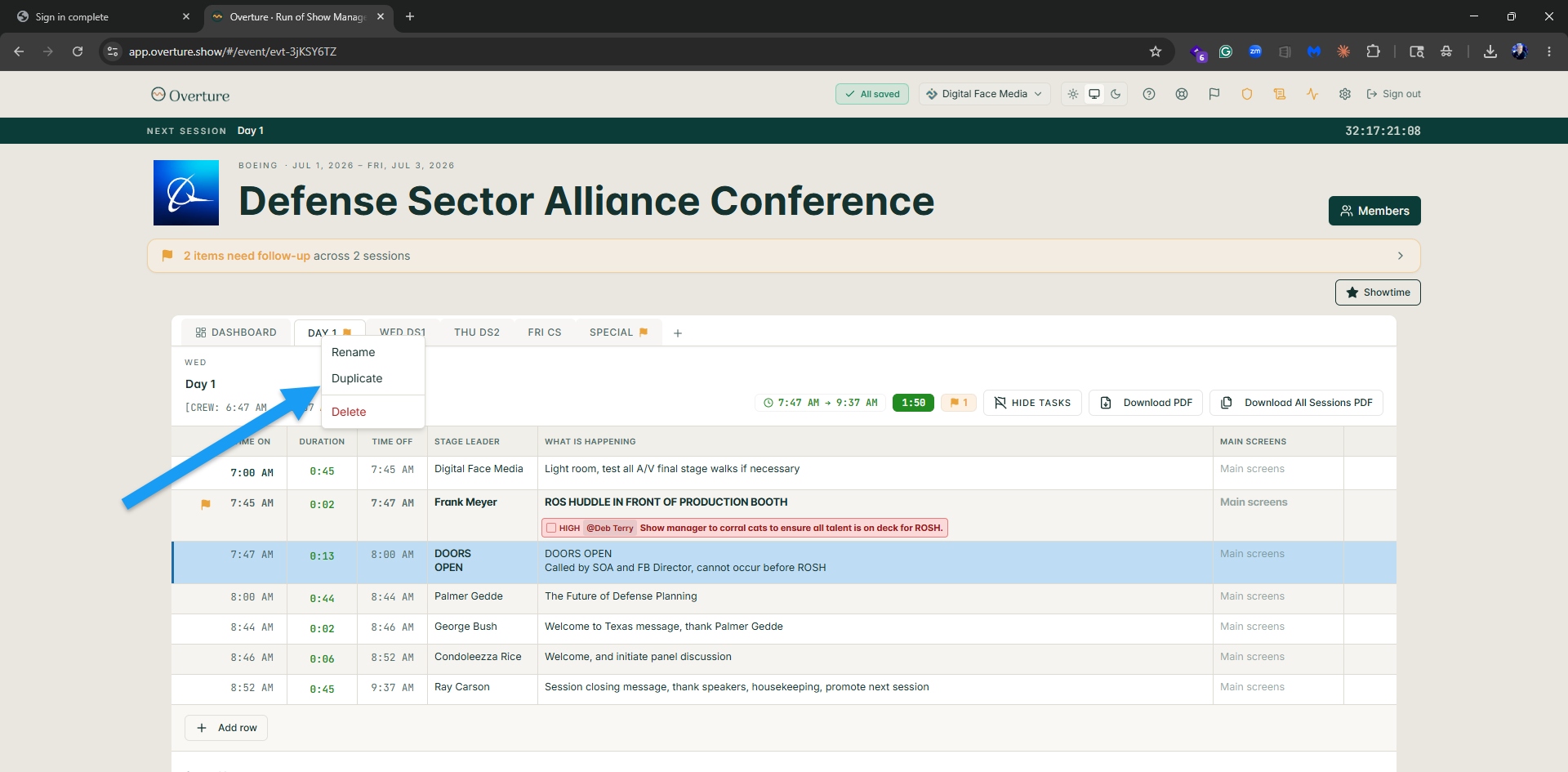Click the Zoom extension icon
Viewport: 1568px width, 772px height.
(1255, 51)
